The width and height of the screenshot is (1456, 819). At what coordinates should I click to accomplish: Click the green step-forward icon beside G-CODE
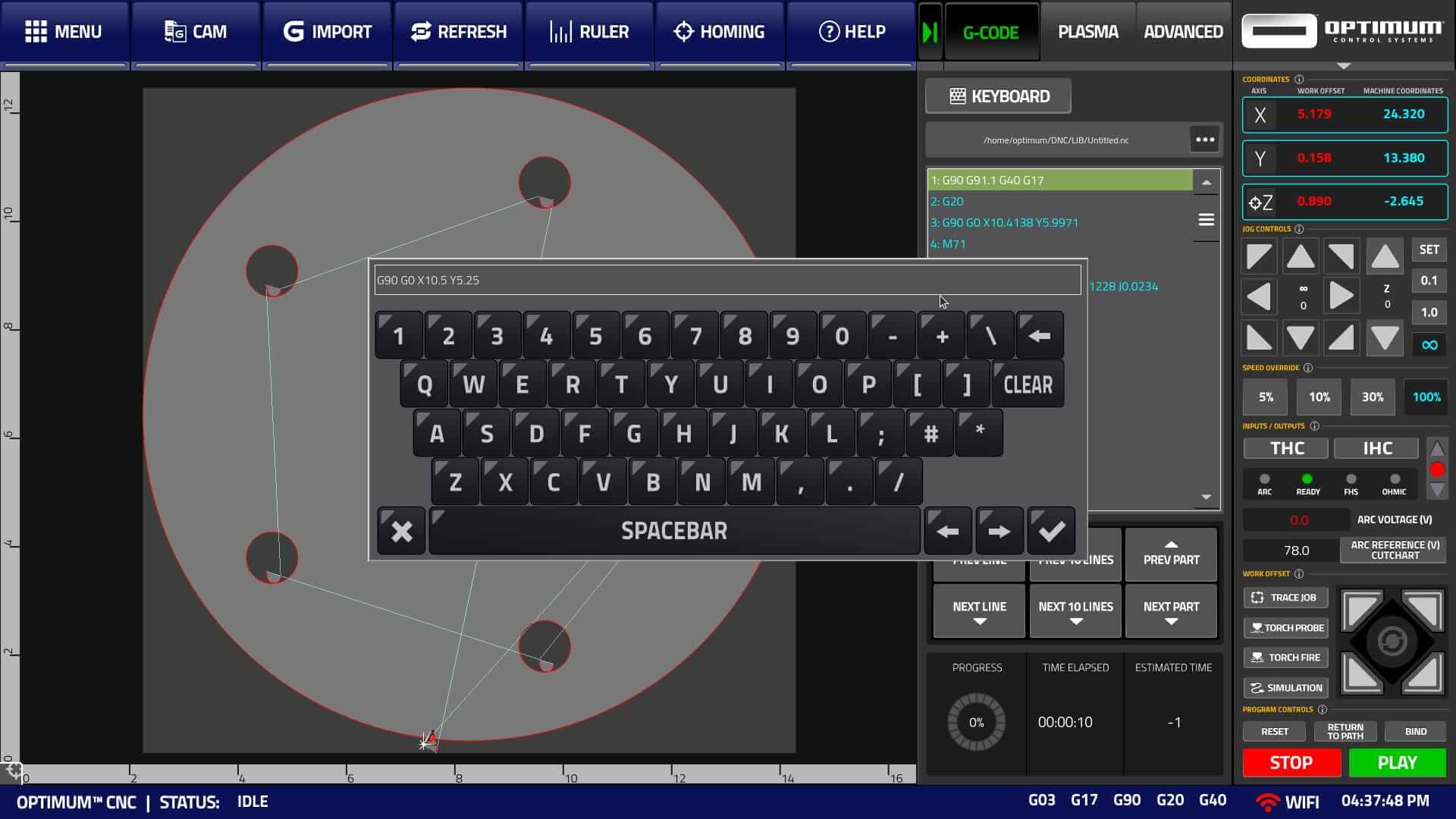tap(930, 32)
